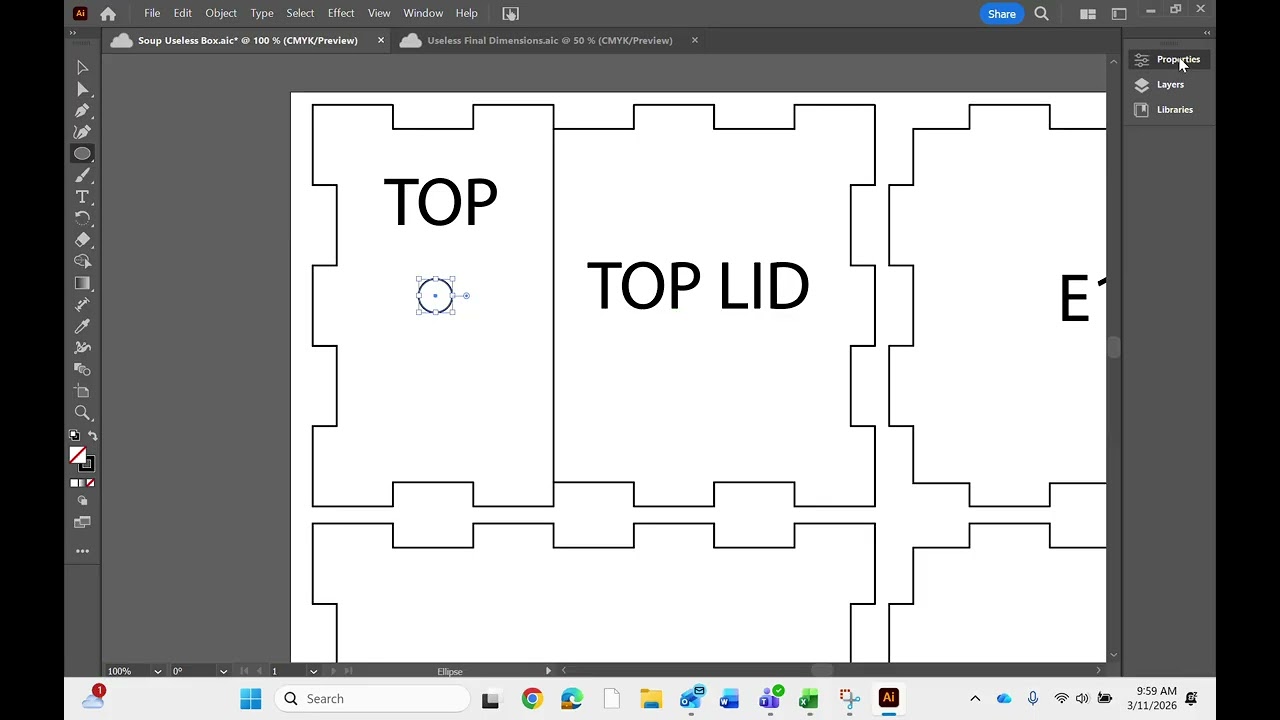Open Google Chrome from the taskbar
Viewport: 1280px width, 720px height.
click(532, 699)
